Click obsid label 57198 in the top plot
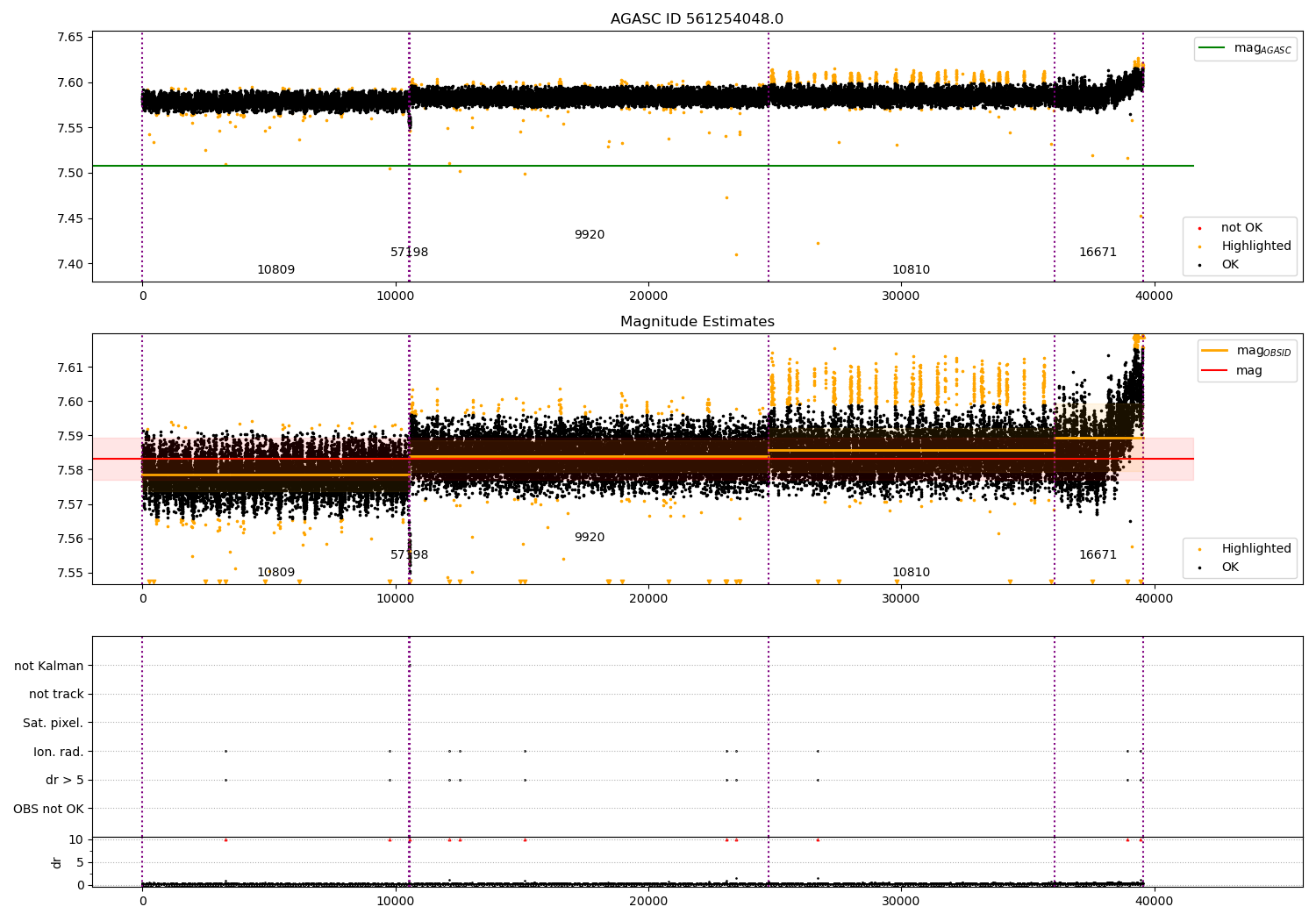This screenshot has width=1316, height=921. tap(410, 253)
